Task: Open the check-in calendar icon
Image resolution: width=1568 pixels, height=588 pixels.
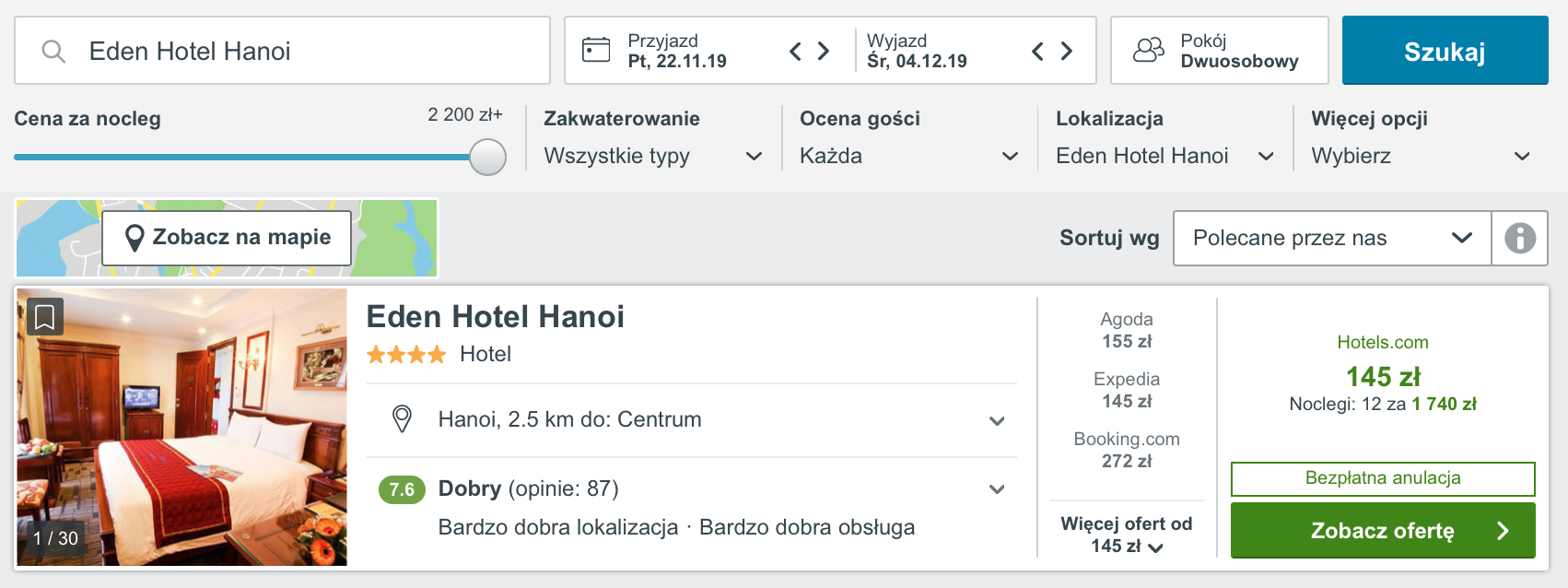Action: click(x=596, y=50)
